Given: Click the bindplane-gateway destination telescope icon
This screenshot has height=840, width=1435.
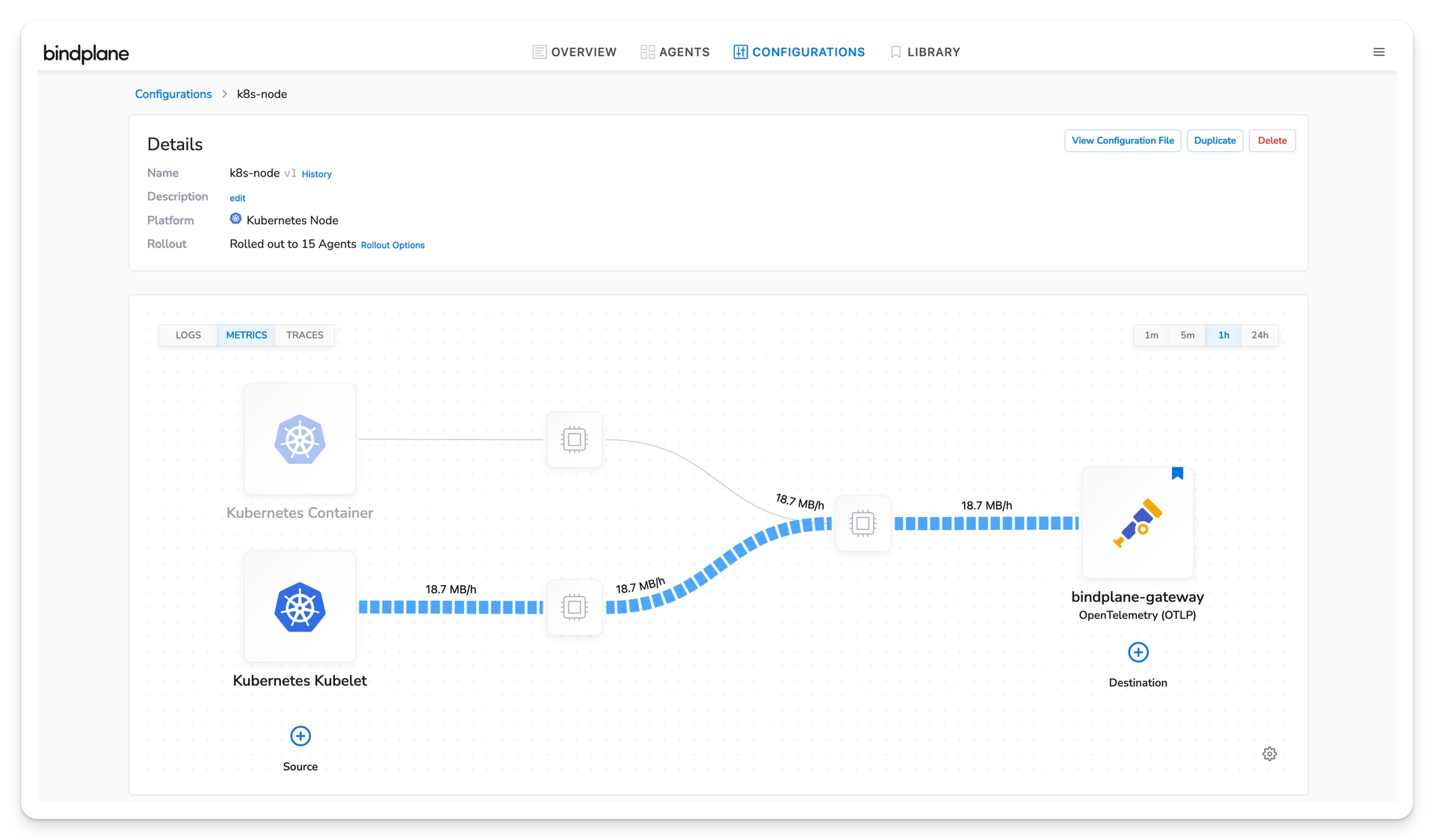Looking at the screenshot, I should click(1138, 522).
